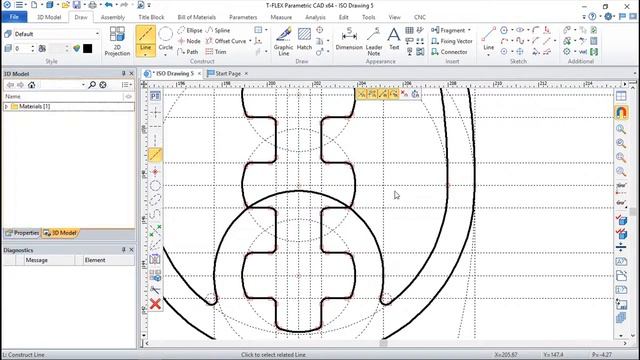Switch to the Properties panel tab
This screenshot has width=640, height=360.
pos(22,233)
